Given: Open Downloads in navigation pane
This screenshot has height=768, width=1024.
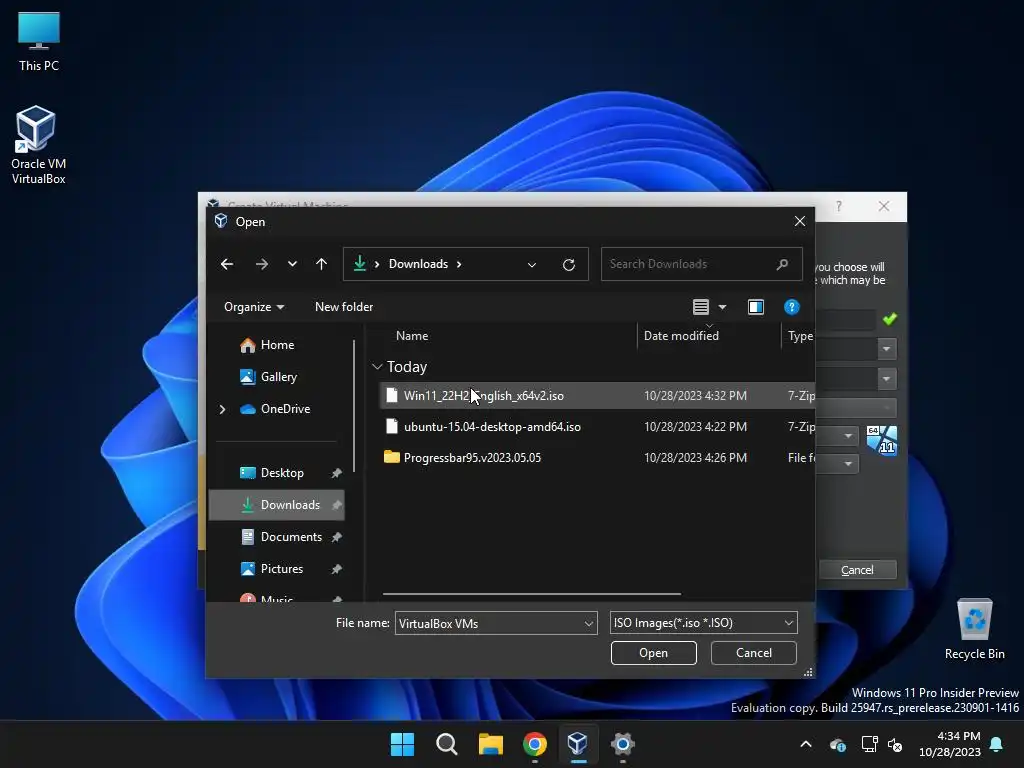Looking at the screenshot, I should pos(276,505).
